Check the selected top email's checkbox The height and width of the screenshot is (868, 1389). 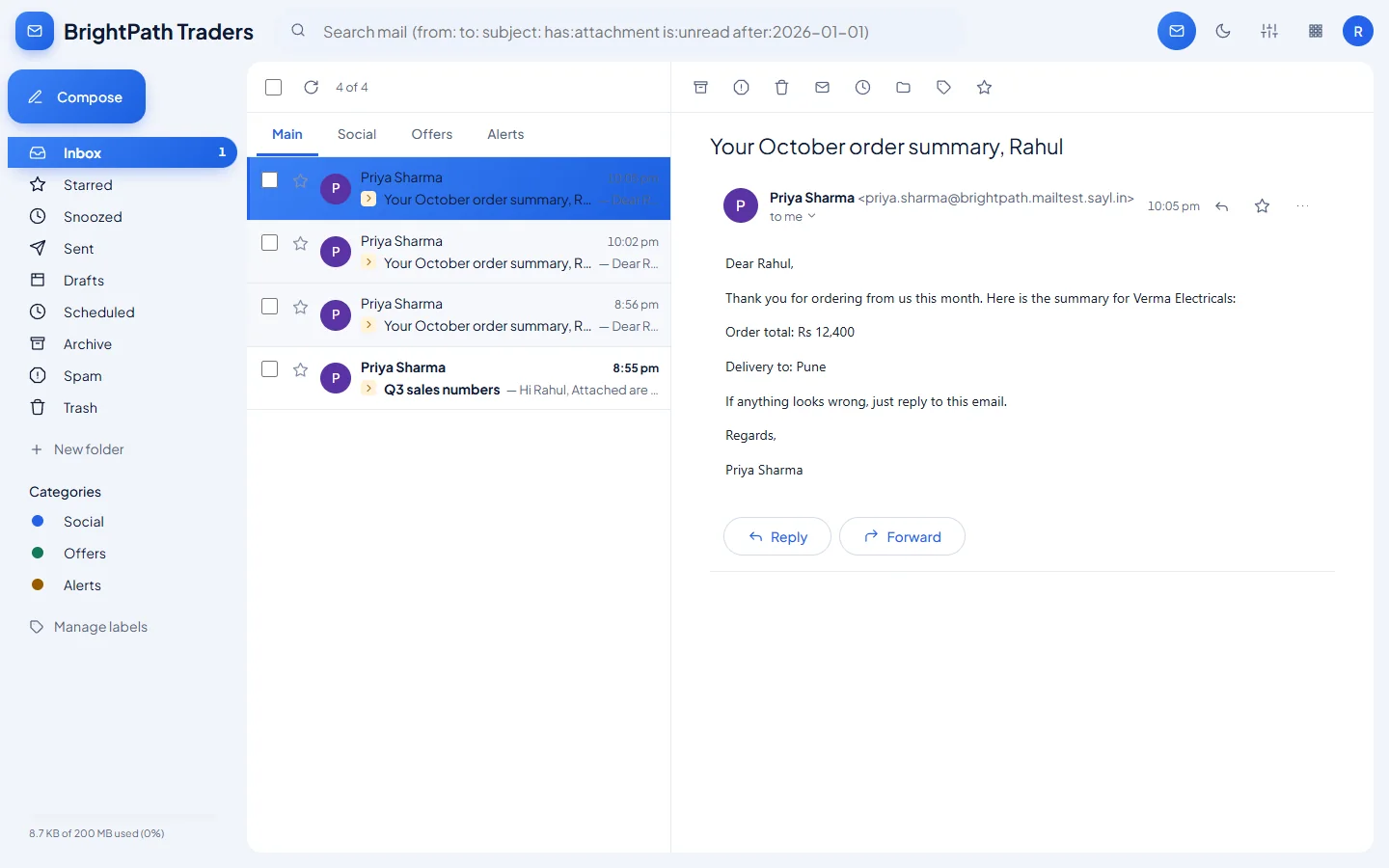coord(270,180)
